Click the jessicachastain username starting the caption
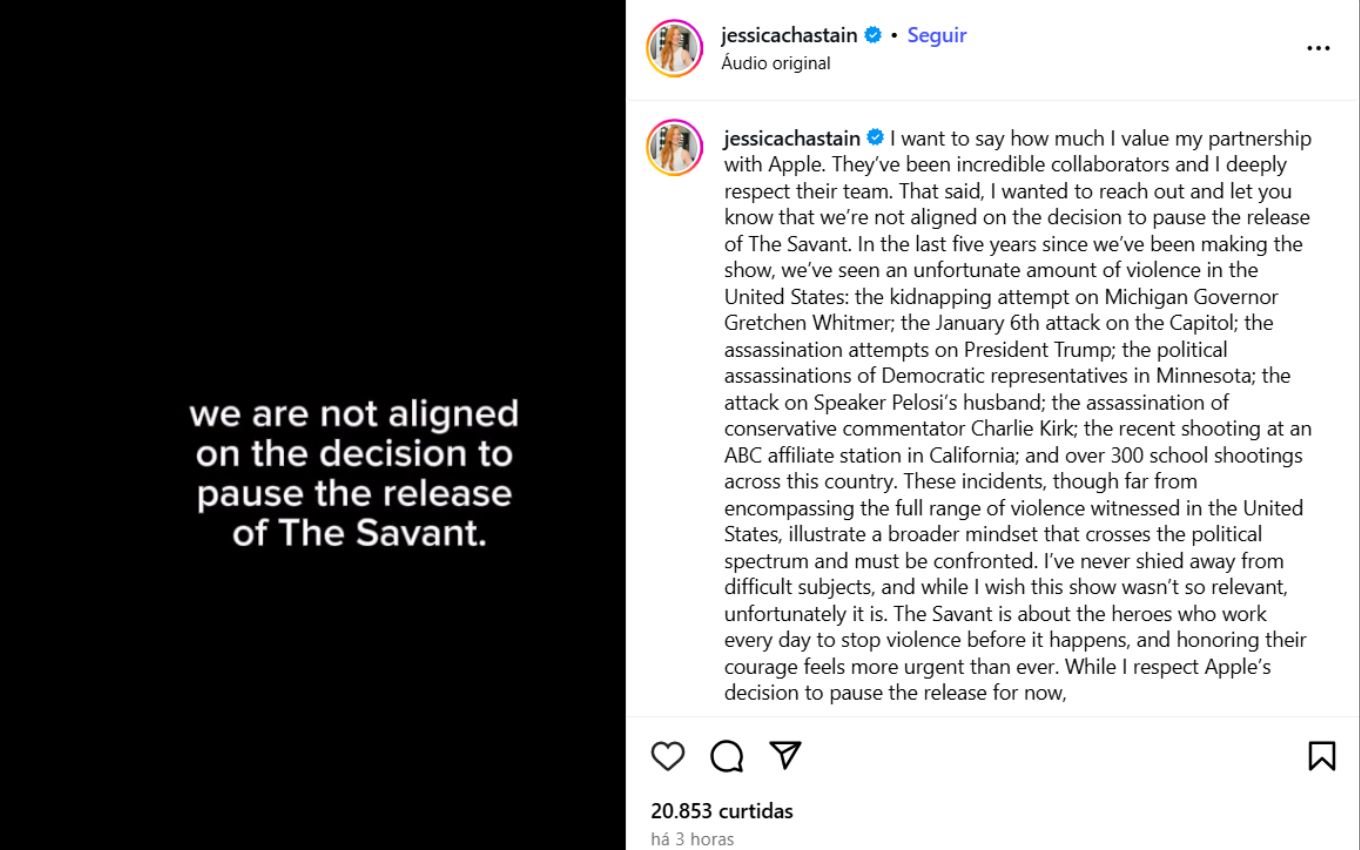The width and height of the screenshot is (1360, 850). tap(791, 138)
